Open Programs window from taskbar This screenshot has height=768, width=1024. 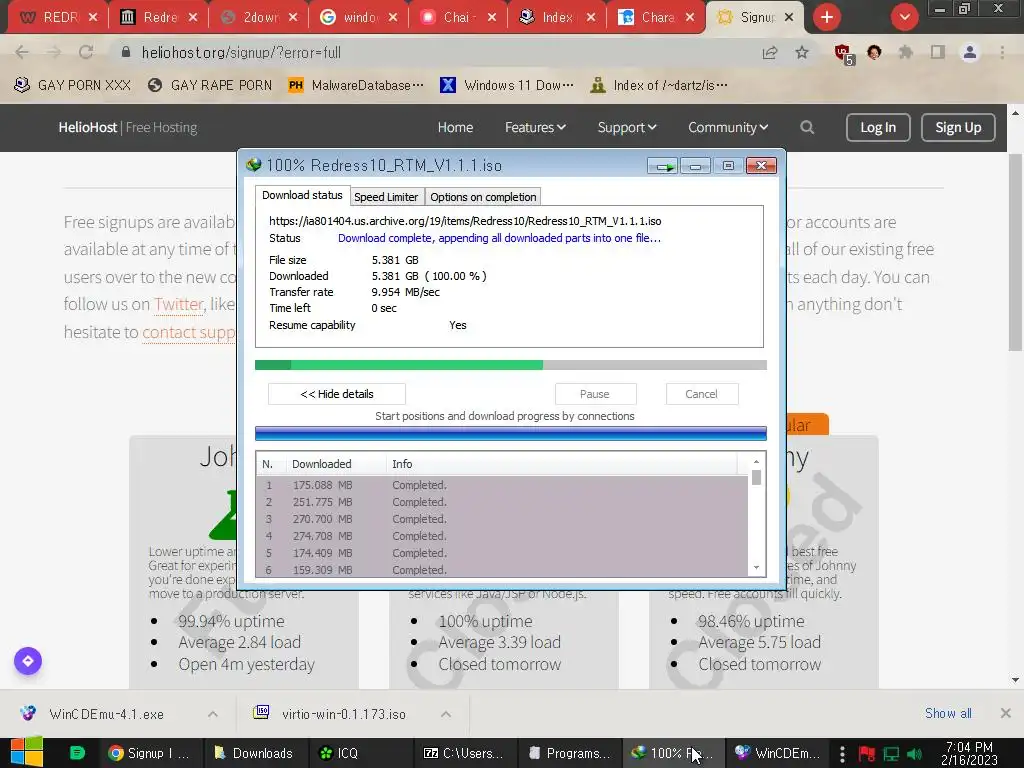569,753
